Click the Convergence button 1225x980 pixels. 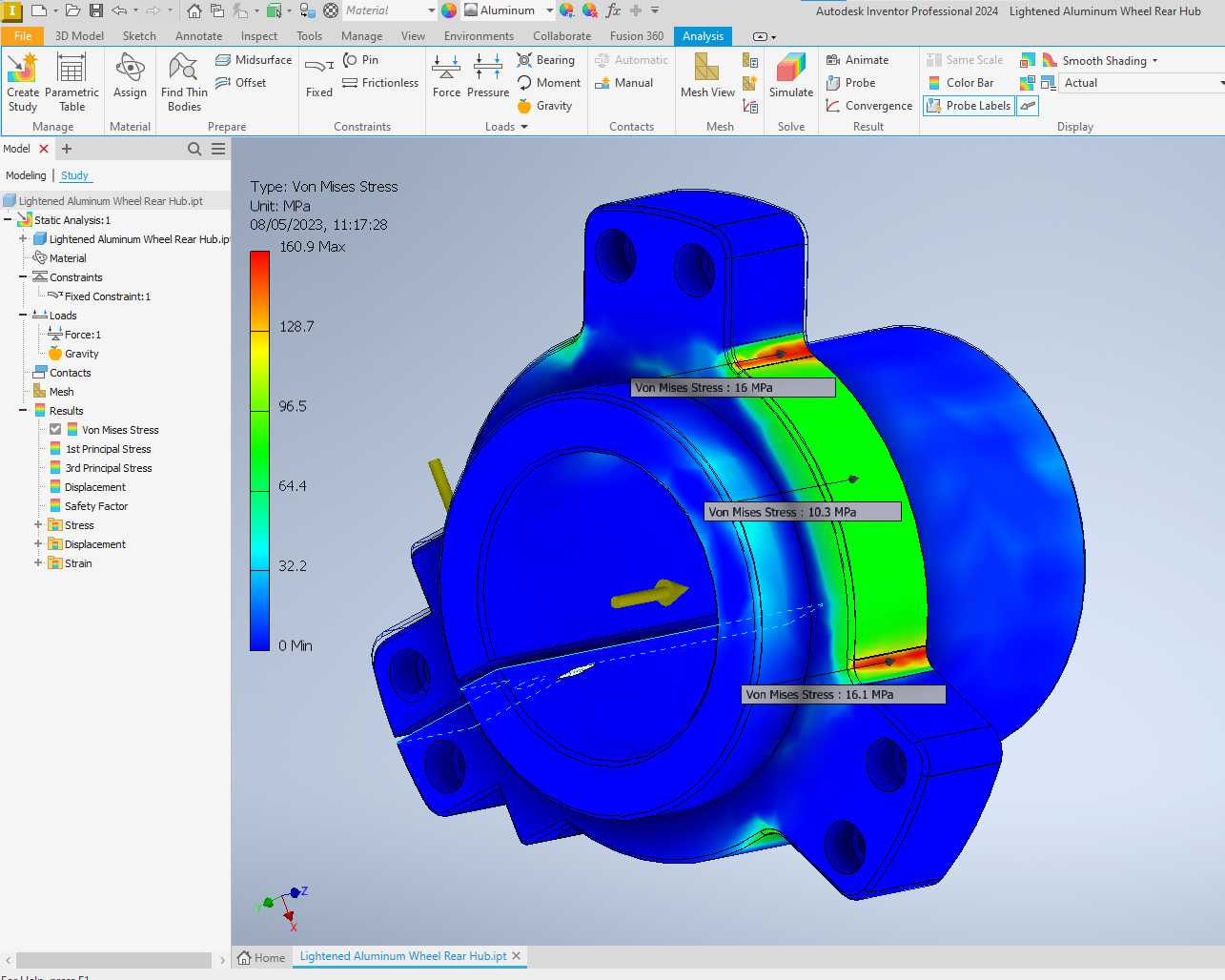[x=868, y=106]
